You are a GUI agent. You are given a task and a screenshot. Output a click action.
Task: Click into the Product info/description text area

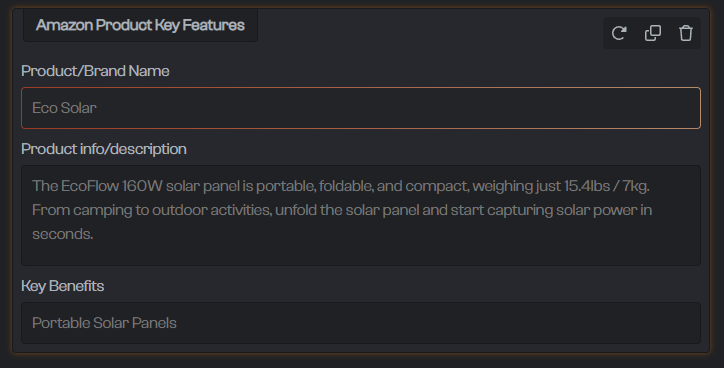tap(361, 215)
